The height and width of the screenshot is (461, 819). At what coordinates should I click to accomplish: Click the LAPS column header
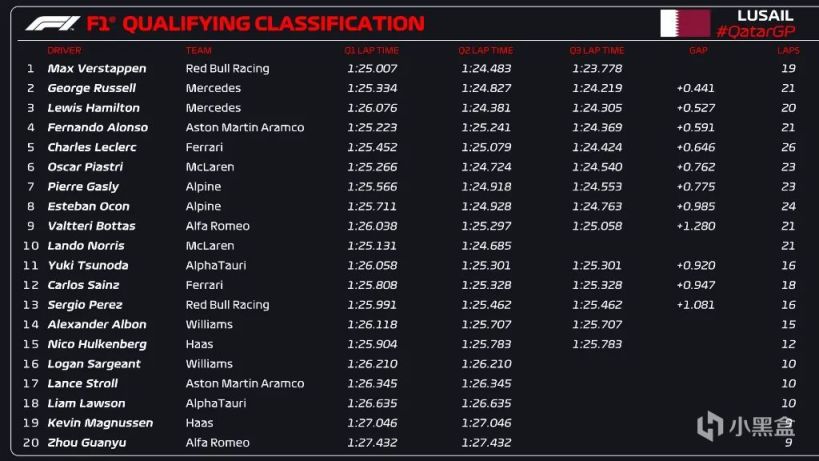click(788, 51)
